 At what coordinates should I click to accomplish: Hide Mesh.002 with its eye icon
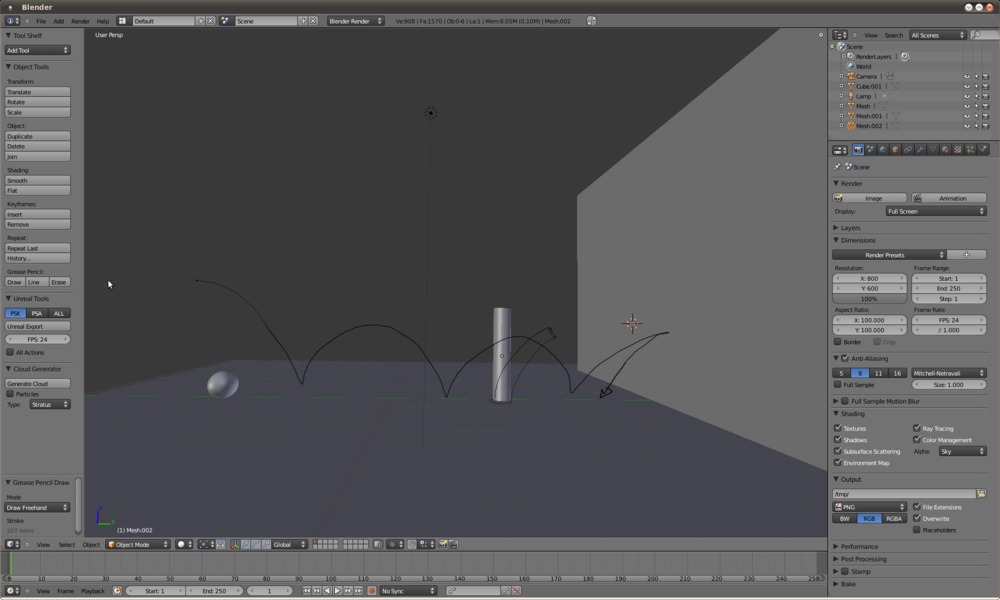coord(967,126)
